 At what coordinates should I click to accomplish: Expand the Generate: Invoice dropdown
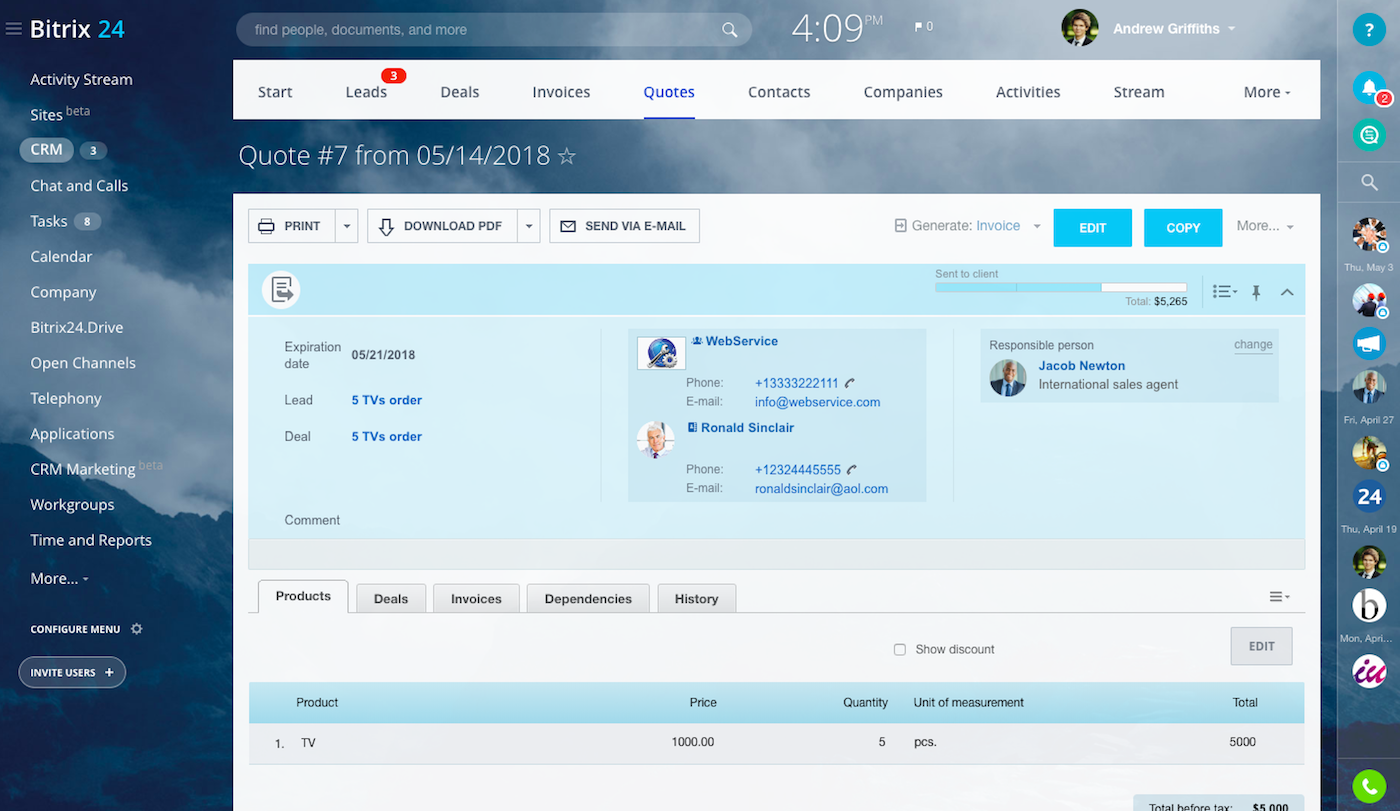(1037, 226)
